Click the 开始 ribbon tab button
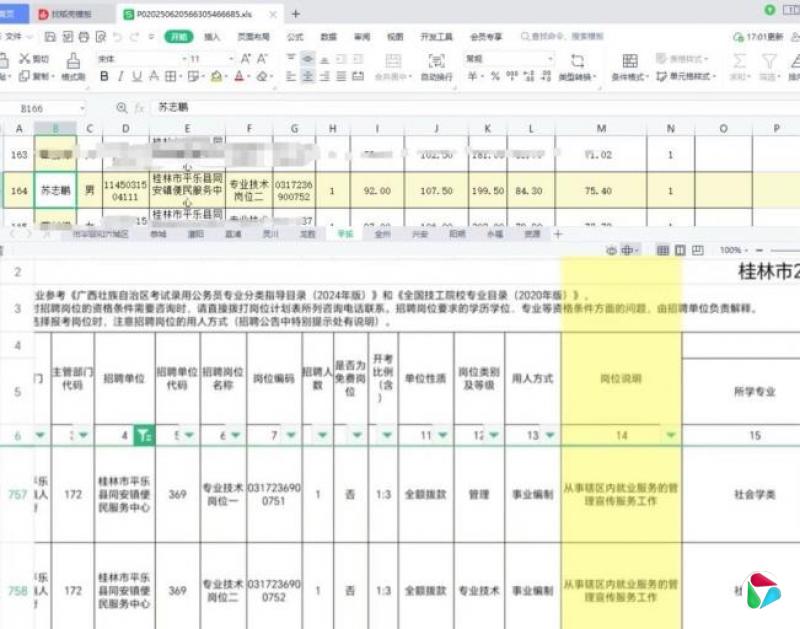Viewport: 800px width, 629px height. 178,36
